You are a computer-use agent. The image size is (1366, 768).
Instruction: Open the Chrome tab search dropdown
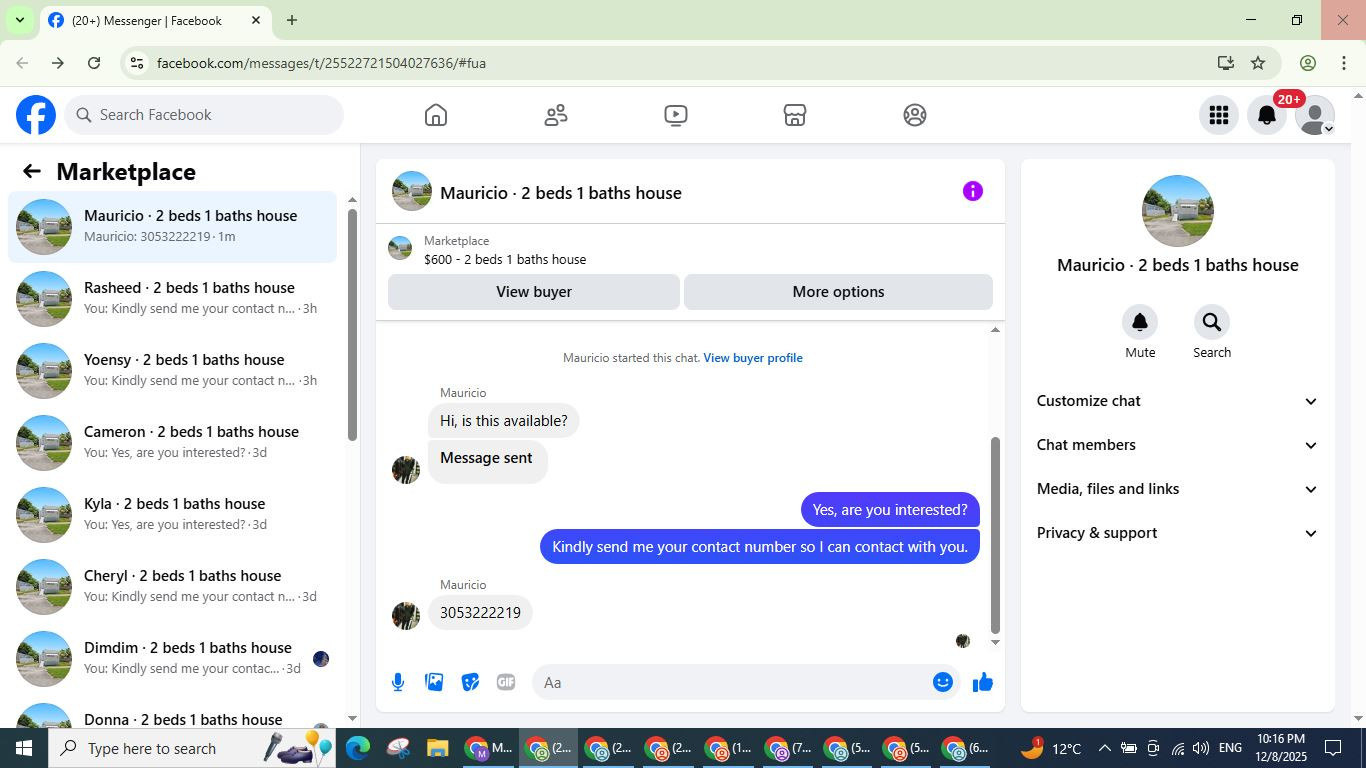click(x=19, y=20)
